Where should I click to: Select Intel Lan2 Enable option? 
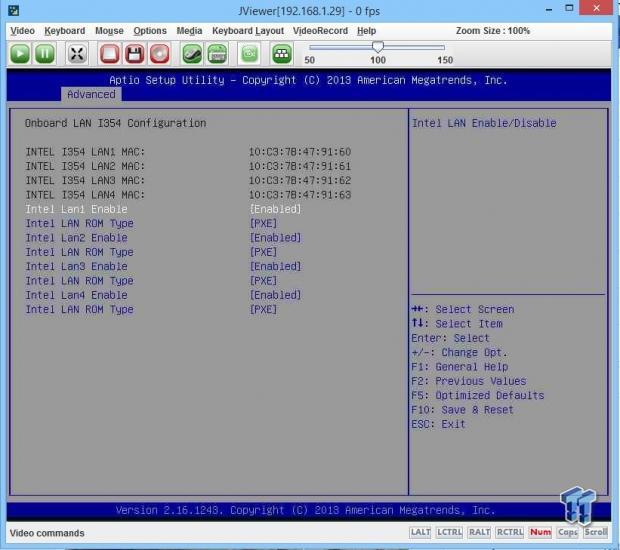coord(76,238)
